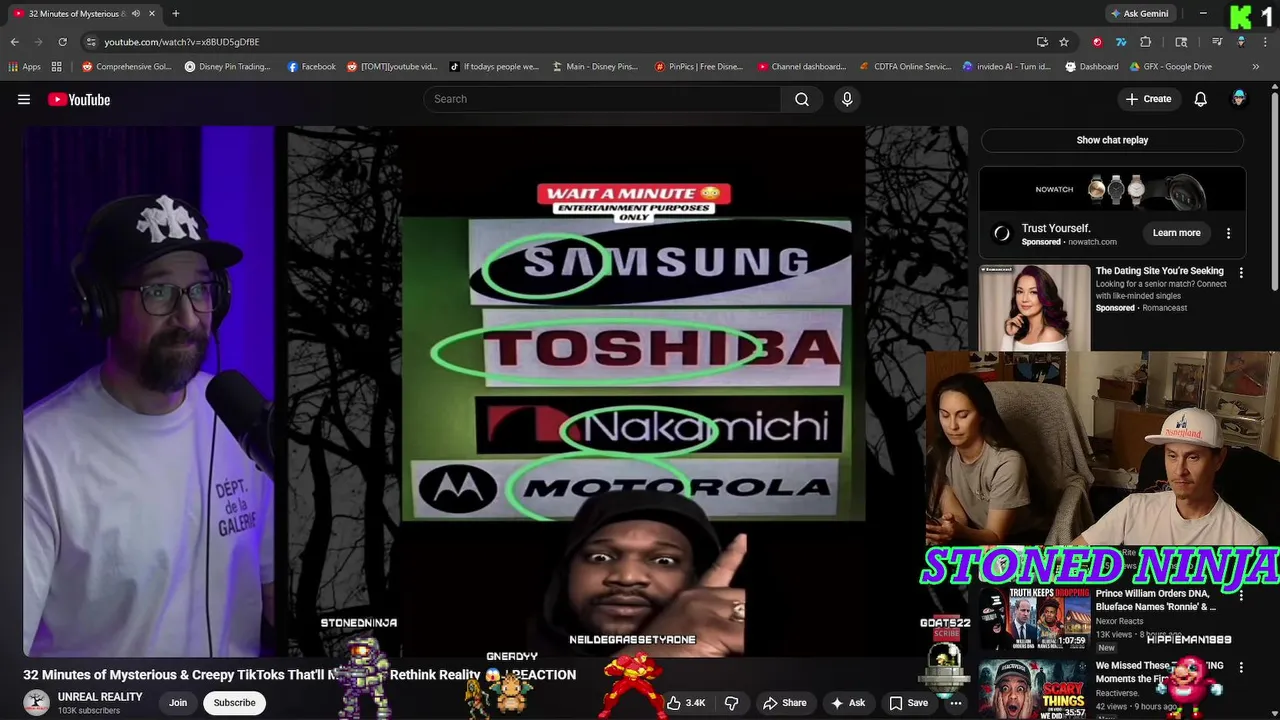This screenshot has width=1280, height=720.
Task: Bookmark this page with star icon
Action: click(x=1064, y=42)
